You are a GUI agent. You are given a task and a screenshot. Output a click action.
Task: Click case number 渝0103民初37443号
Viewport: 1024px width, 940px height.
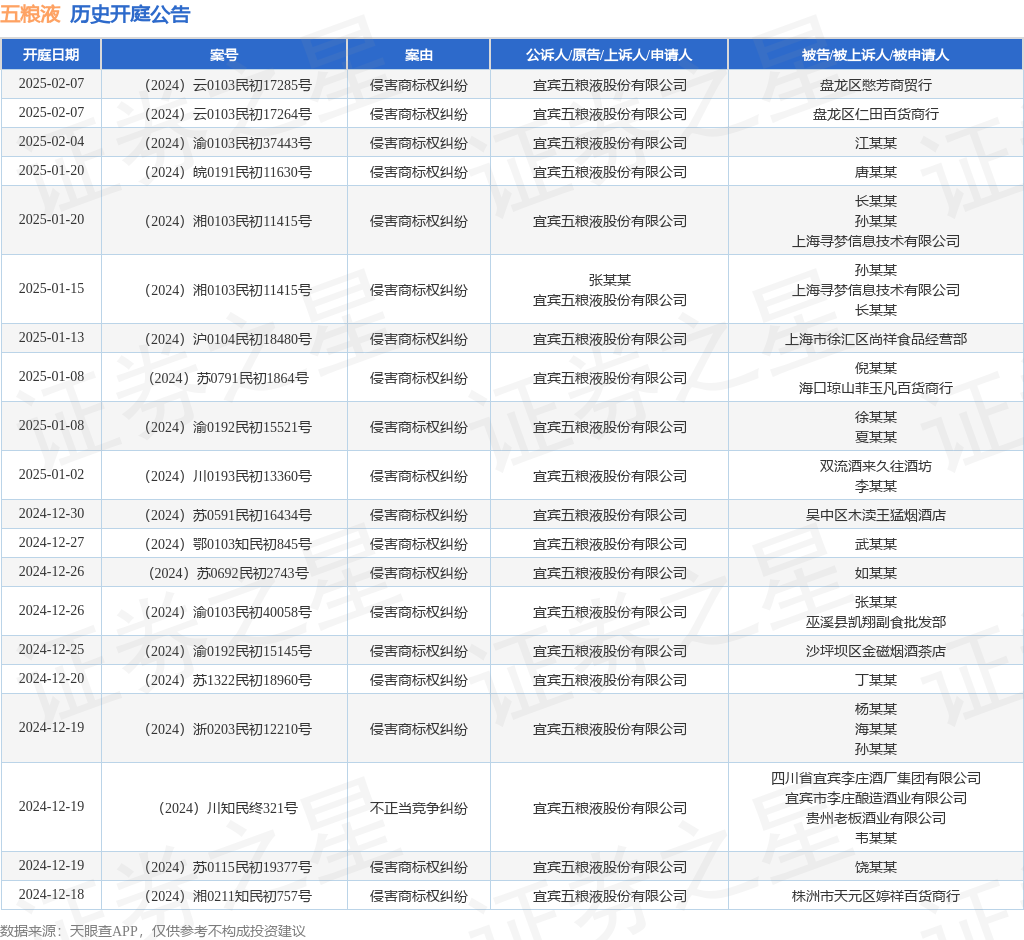228,143
